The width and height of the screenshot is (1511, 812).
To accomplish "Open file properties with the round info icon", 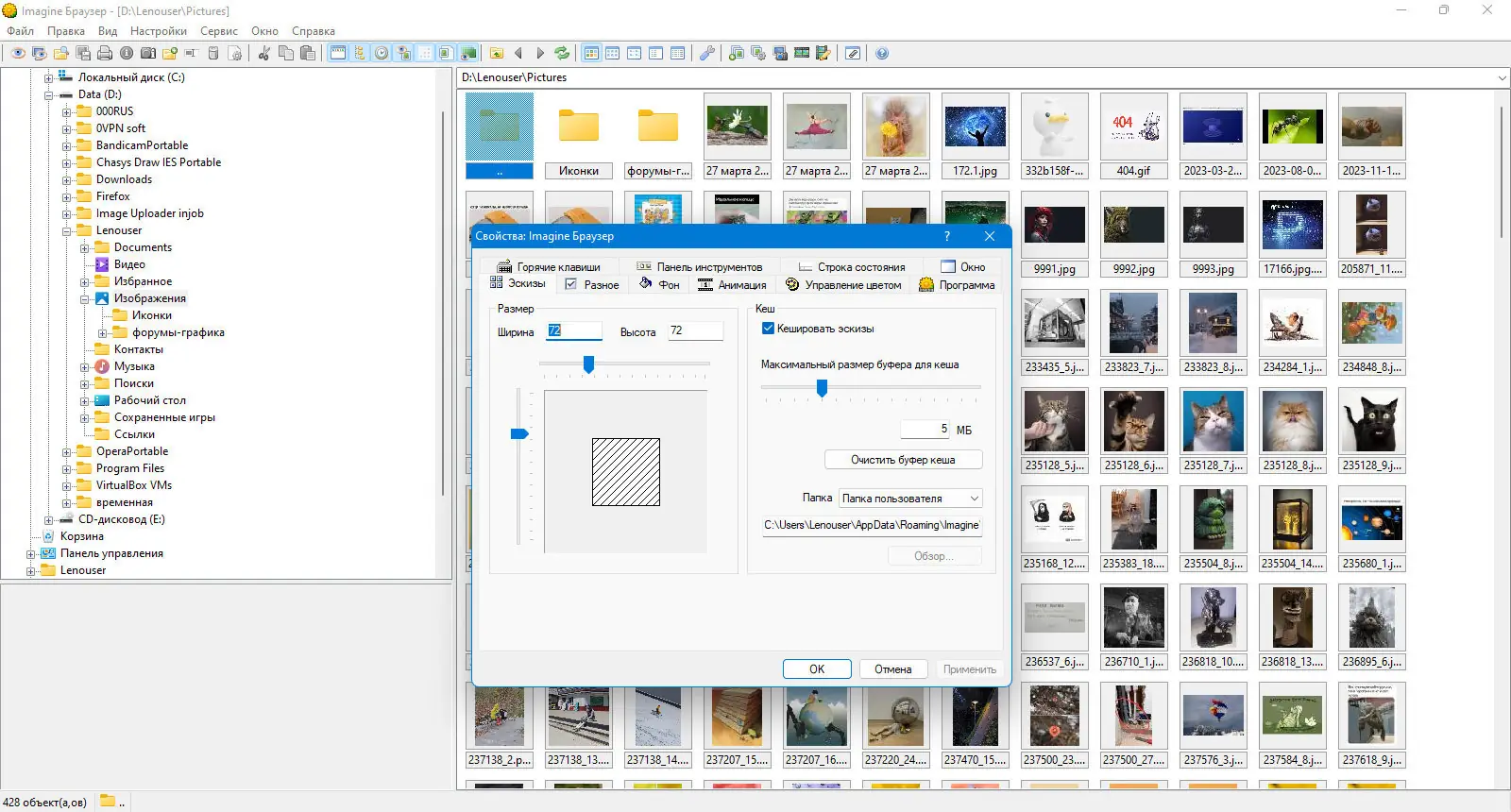I will point(127,54).
